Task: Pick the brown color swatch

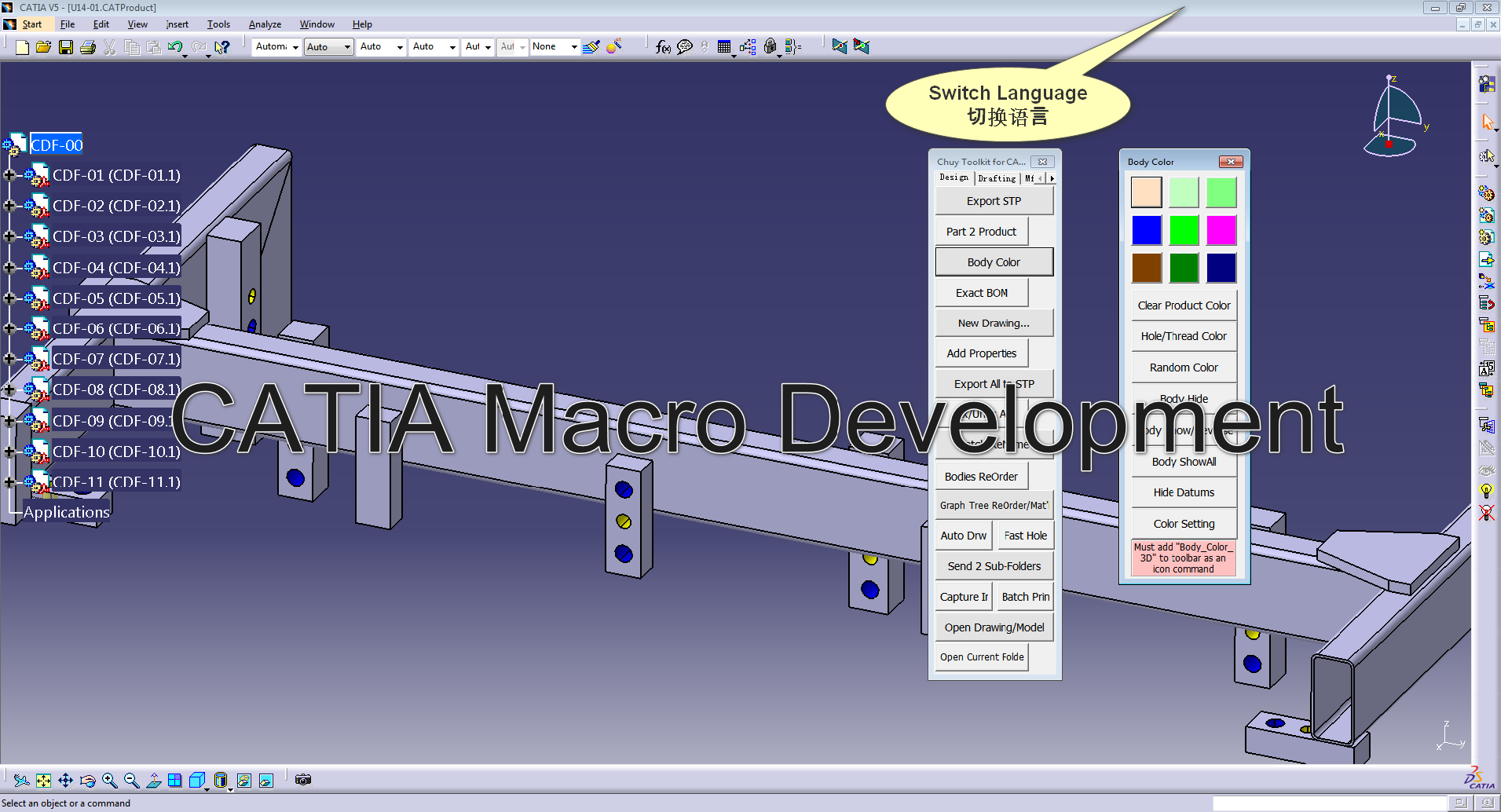Action: 1147,268
